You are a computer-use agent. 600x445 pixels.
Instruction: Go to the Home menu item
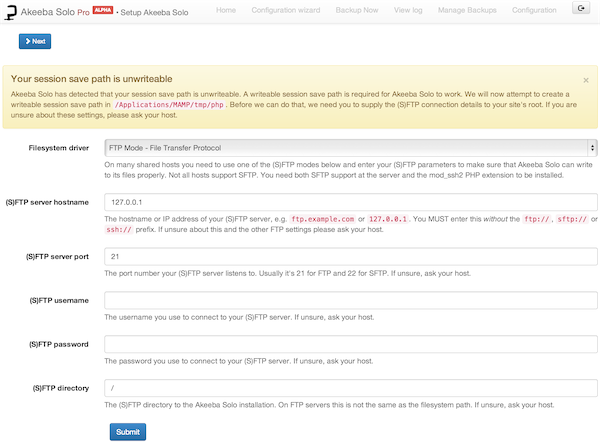point(226,10)
